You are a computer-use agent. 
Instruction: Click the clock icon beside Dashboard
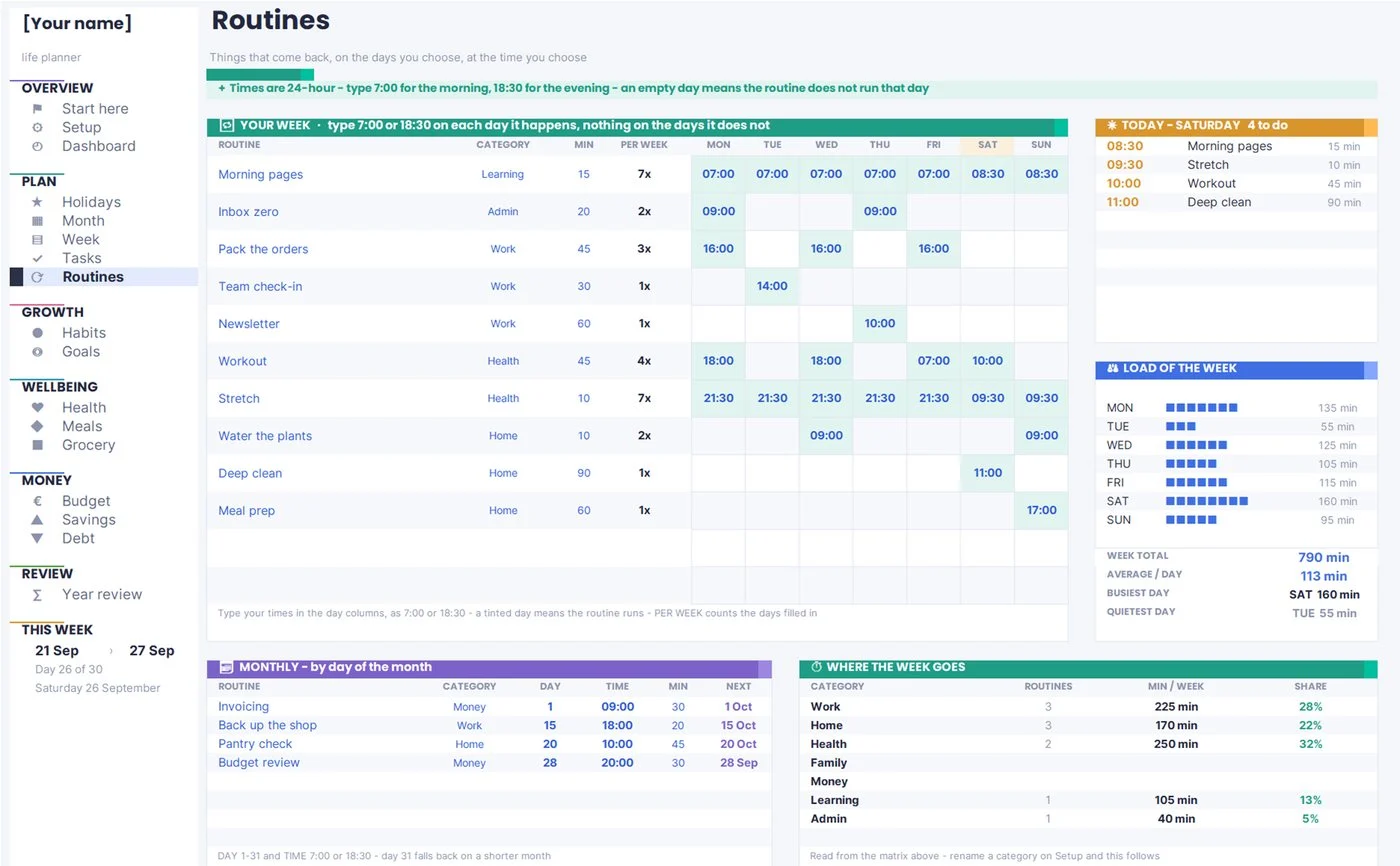37,146
